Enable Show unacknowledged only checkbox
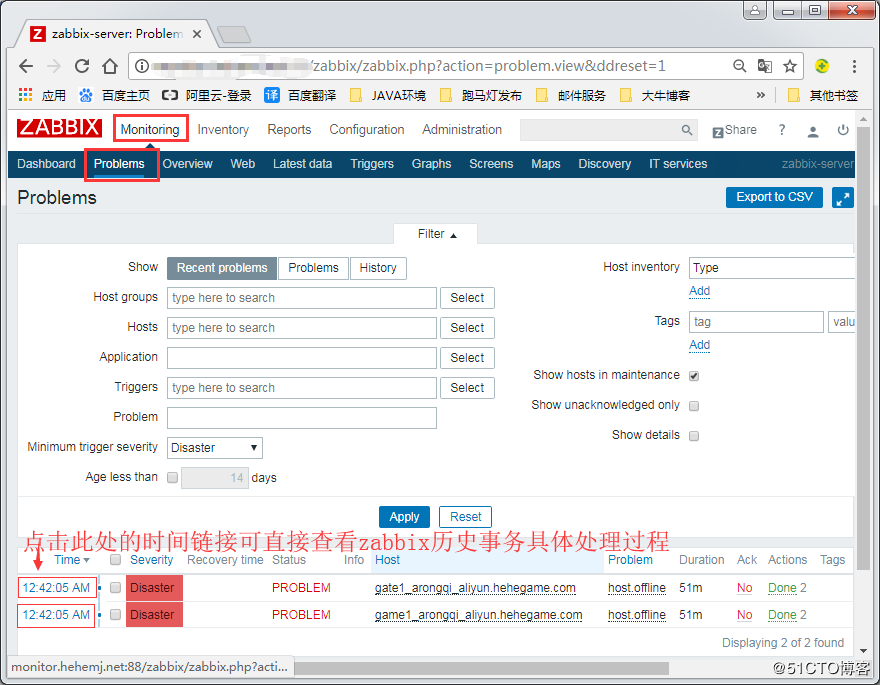Viewport: 880px width, 685px height. pyautogui.click(x=694, y=406)
